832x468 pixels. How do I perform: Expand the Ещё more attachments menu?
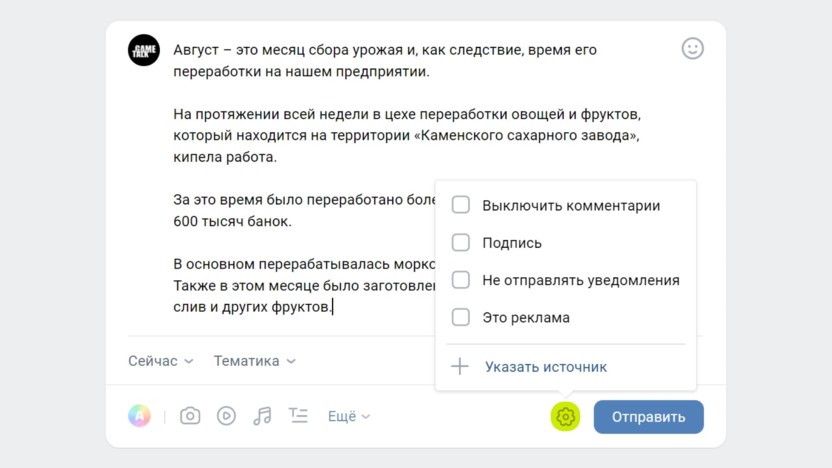coord(349,417)
